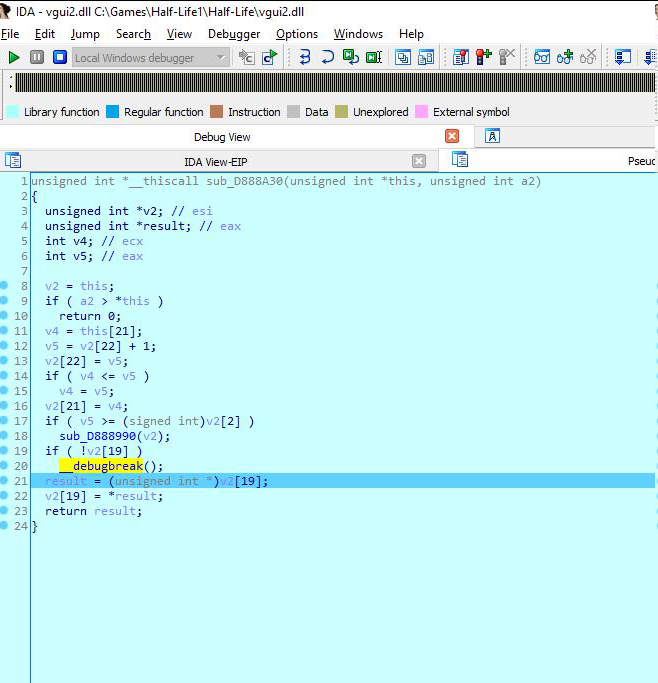Image resolution: width=658 pixels, height=683 pixels.
Task: Step over with the blue curved arrow icon
Action: point(327,57)
